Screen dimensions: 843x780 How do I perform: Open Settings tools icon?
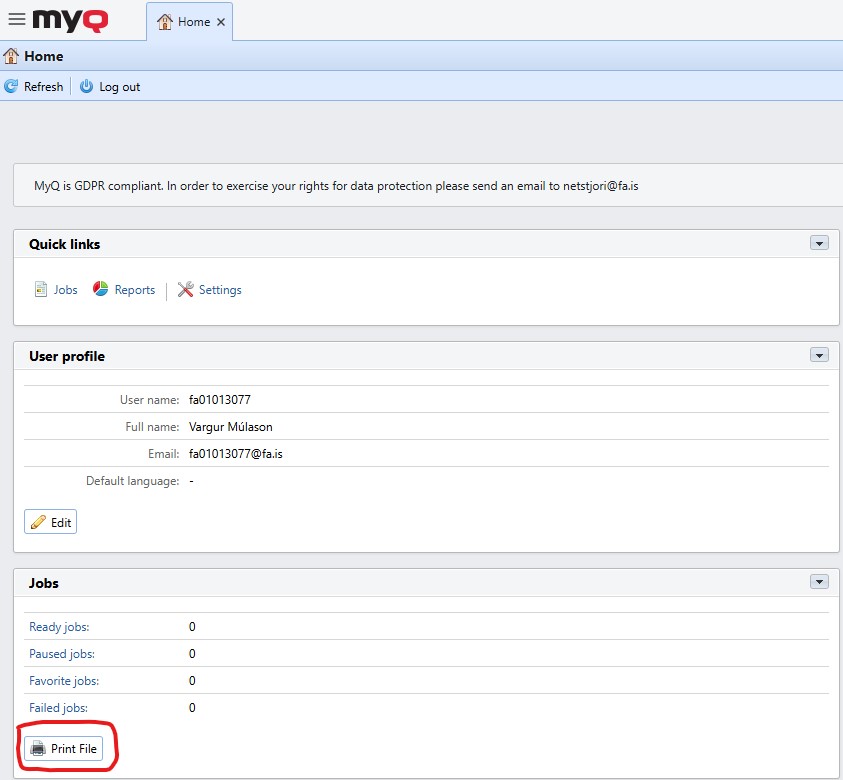coord(186,290)
